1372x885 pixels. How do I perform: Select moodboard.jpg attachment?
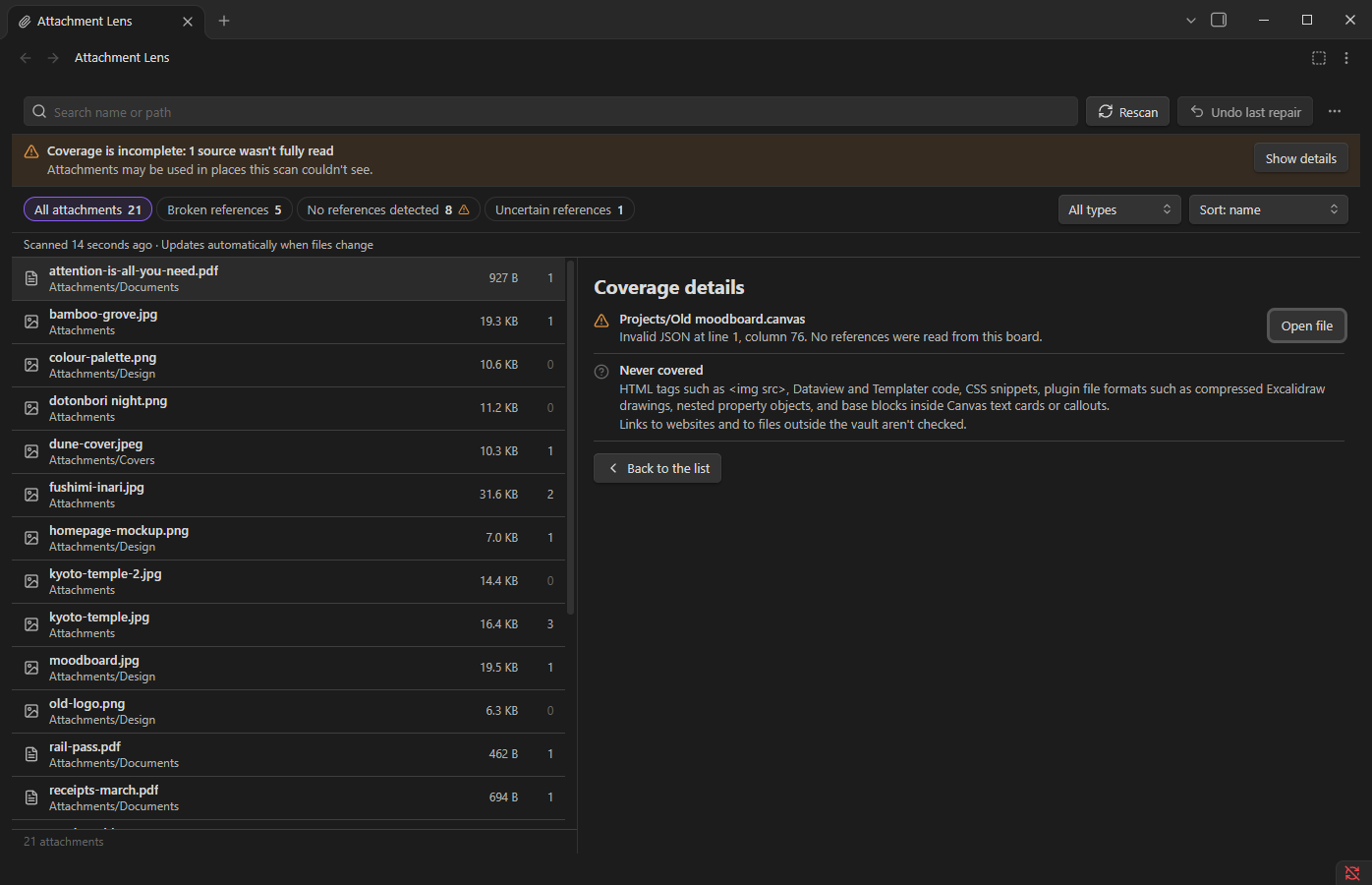tap(289, 668)
